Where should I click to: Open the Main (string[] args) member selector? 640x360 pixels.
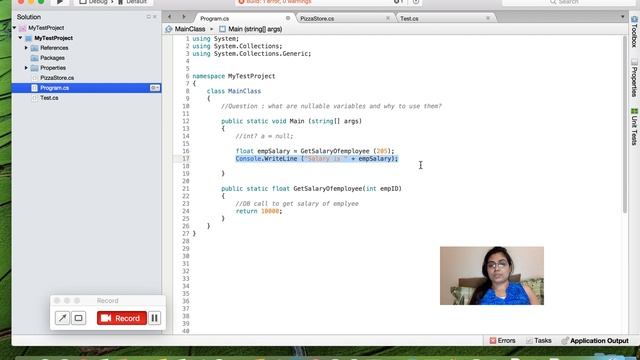(255, 29)
